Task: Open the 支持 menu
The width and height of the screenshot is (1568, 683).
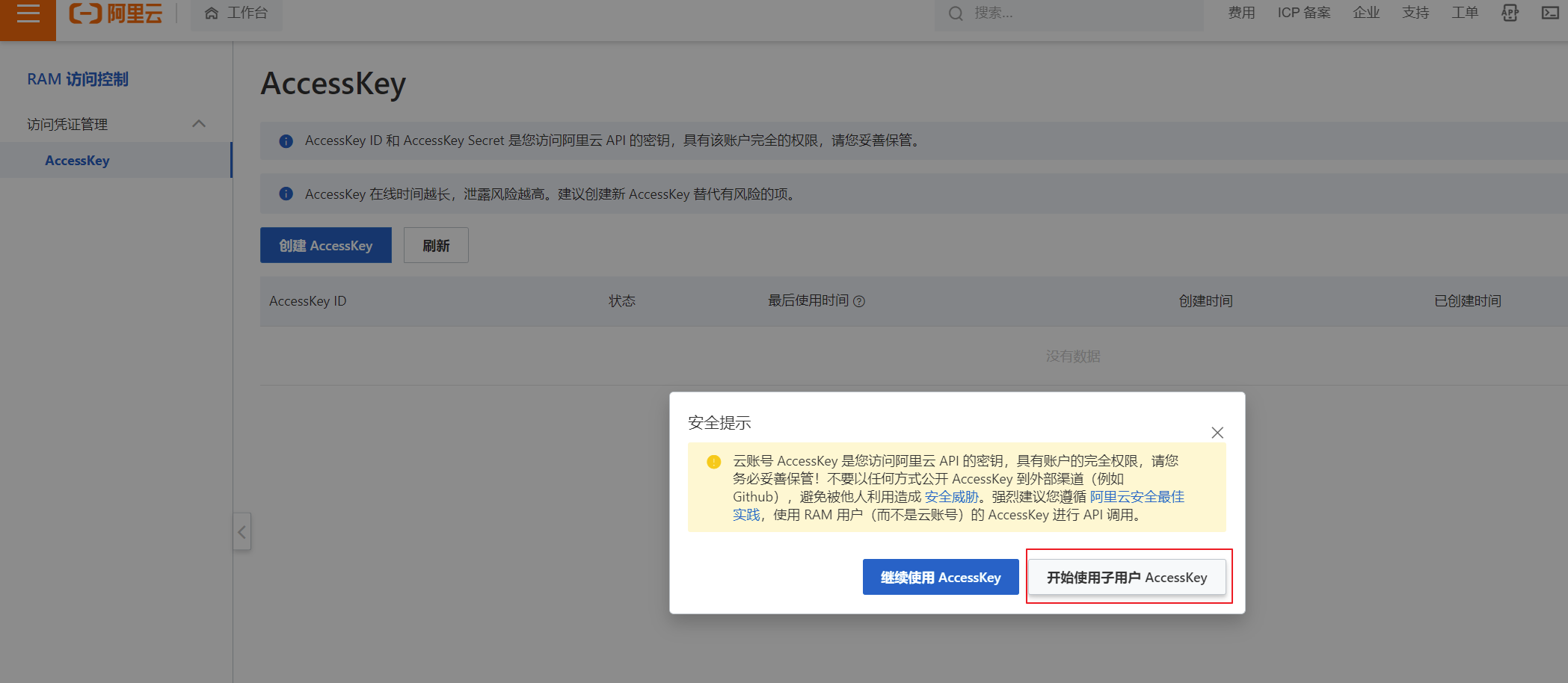Action: point(1415,13)
